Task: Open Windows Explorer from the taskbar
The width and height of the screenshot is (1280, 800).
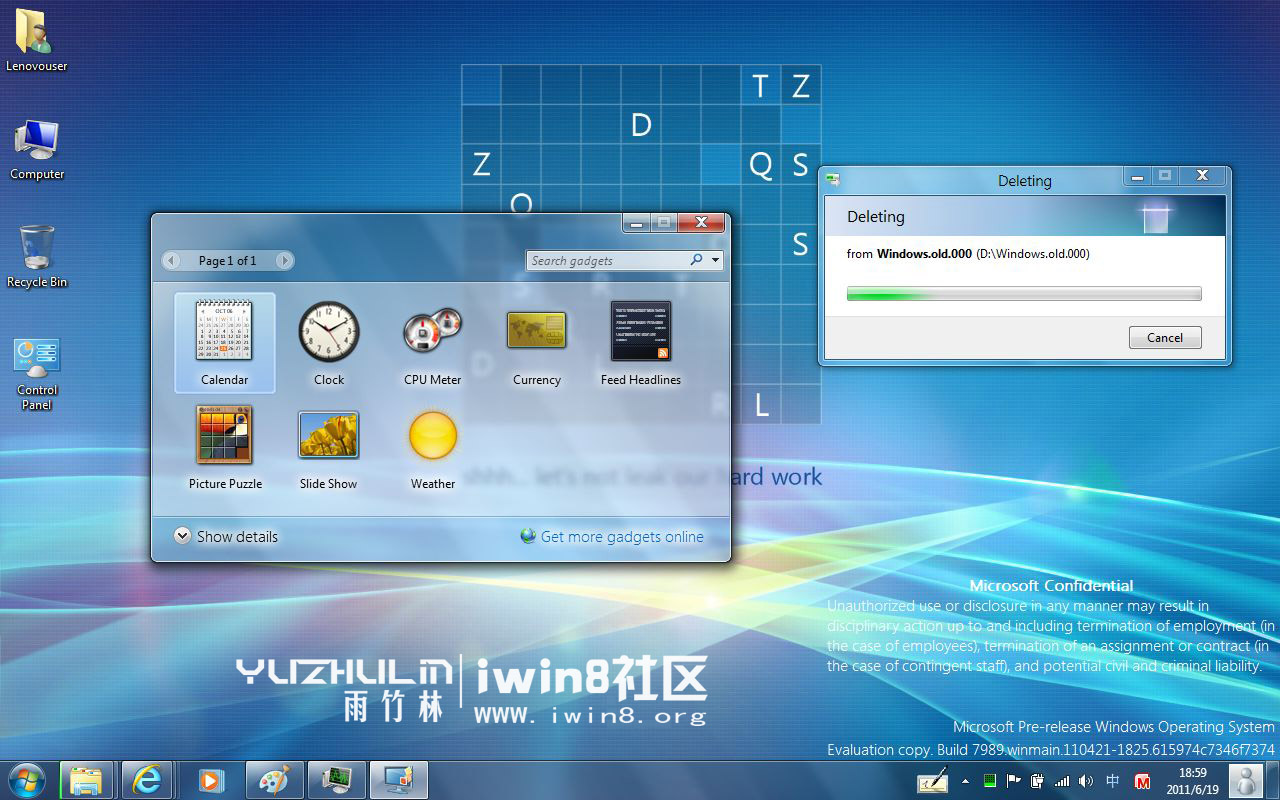Action: click(86, 780)
